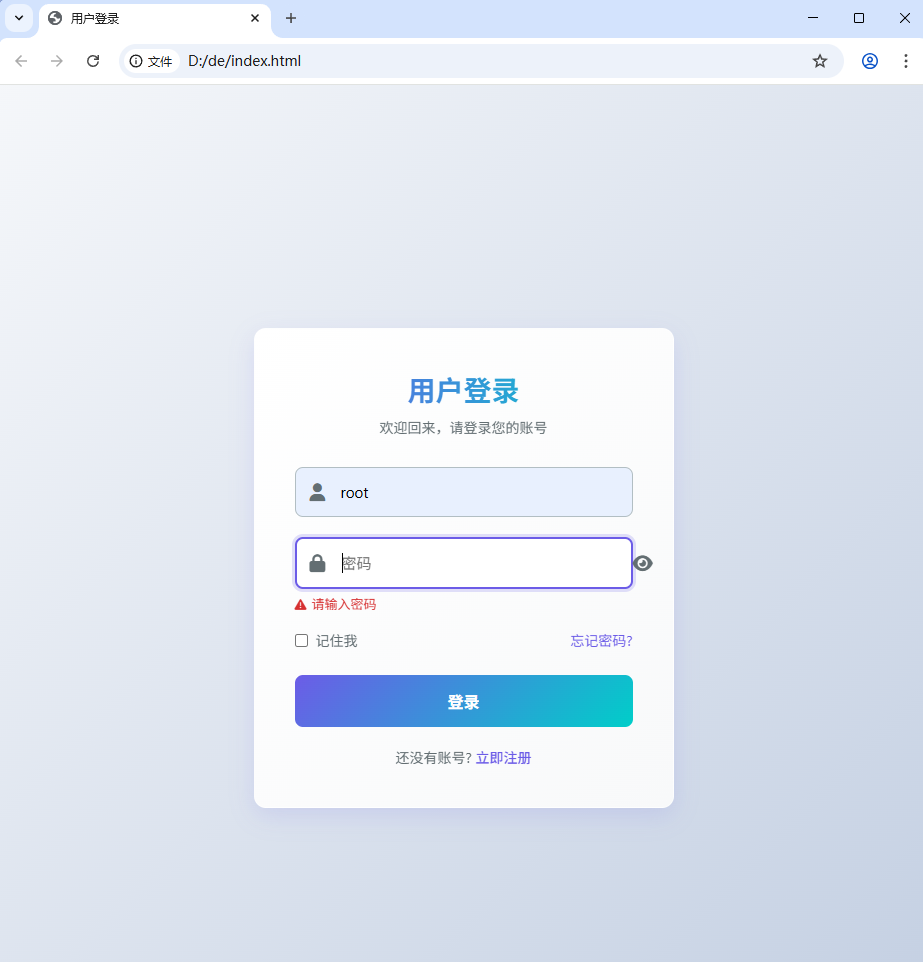This screenshot has width=923, height=962.
Task: Close the 用户登录 tab
Action: tap(255, 18)
